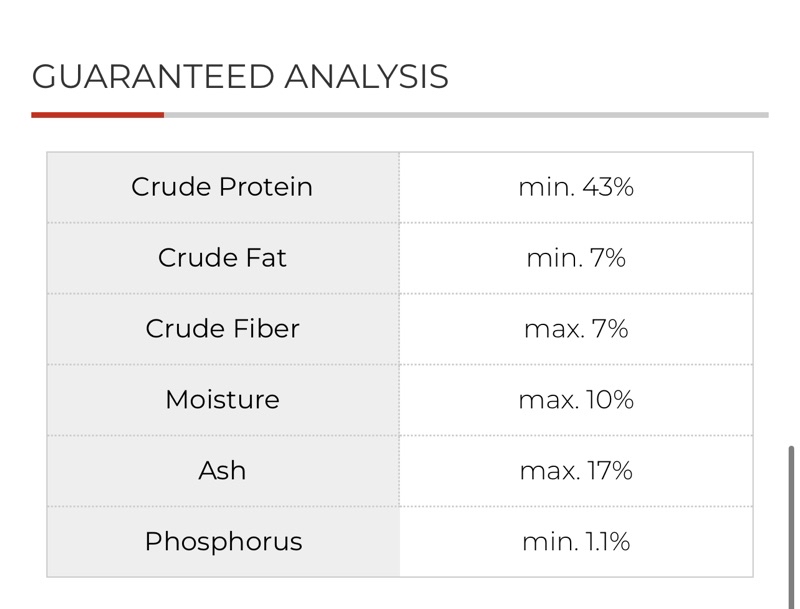The image size is (800, 609).
Task: Click the max. 7% fiber value
Action: point(576,329)
